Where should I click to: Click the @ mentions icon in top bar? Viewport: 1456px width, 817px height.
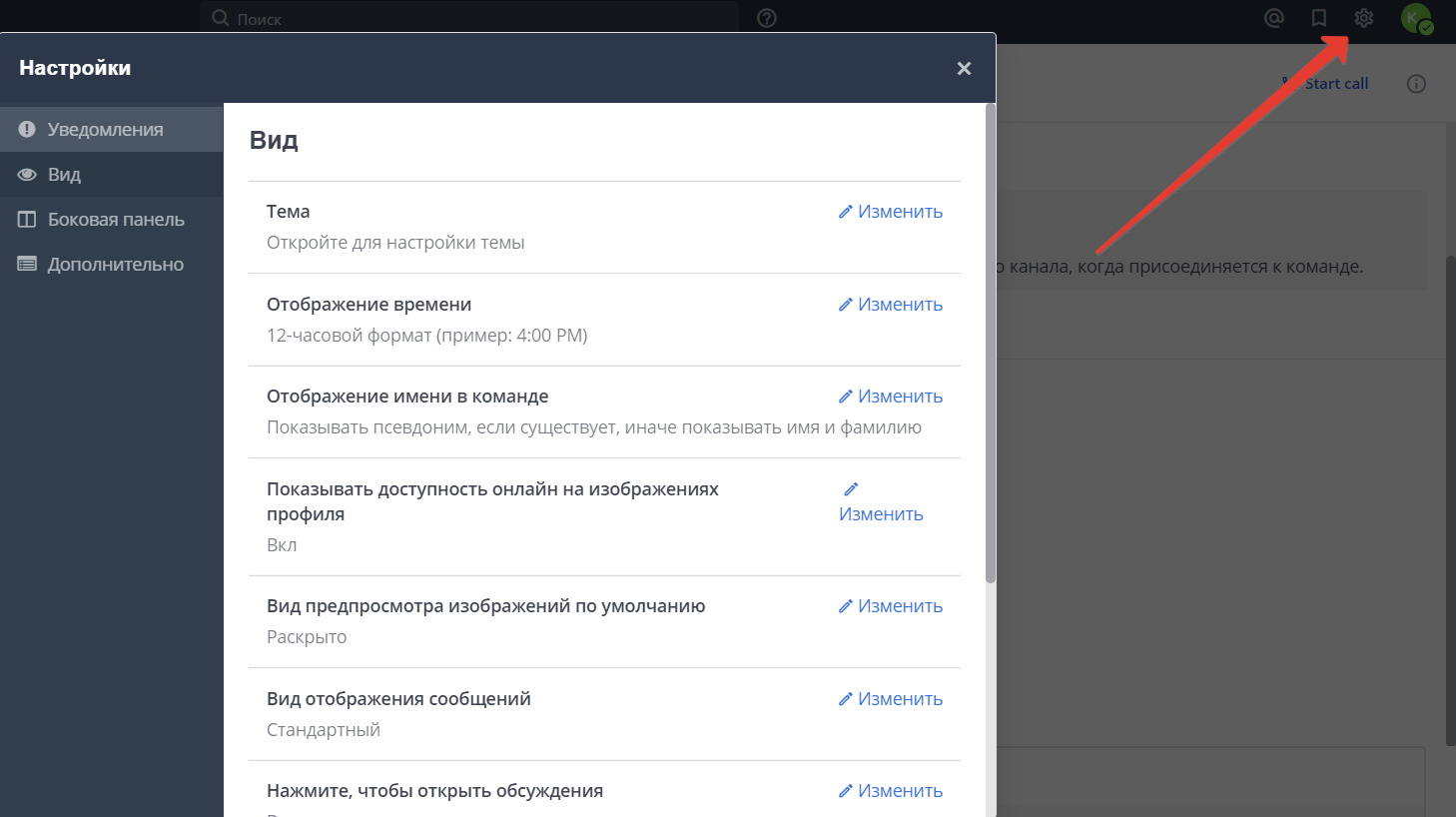click(x=1273, y=17)
